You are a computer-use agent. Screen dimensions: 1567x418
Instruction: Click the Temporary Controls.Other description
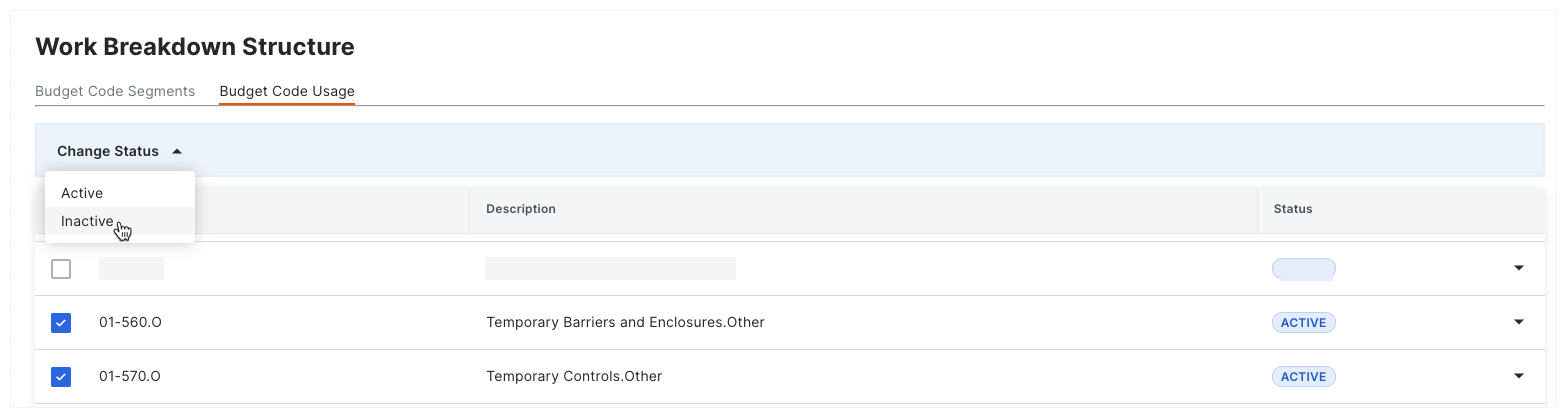[574, 376]
